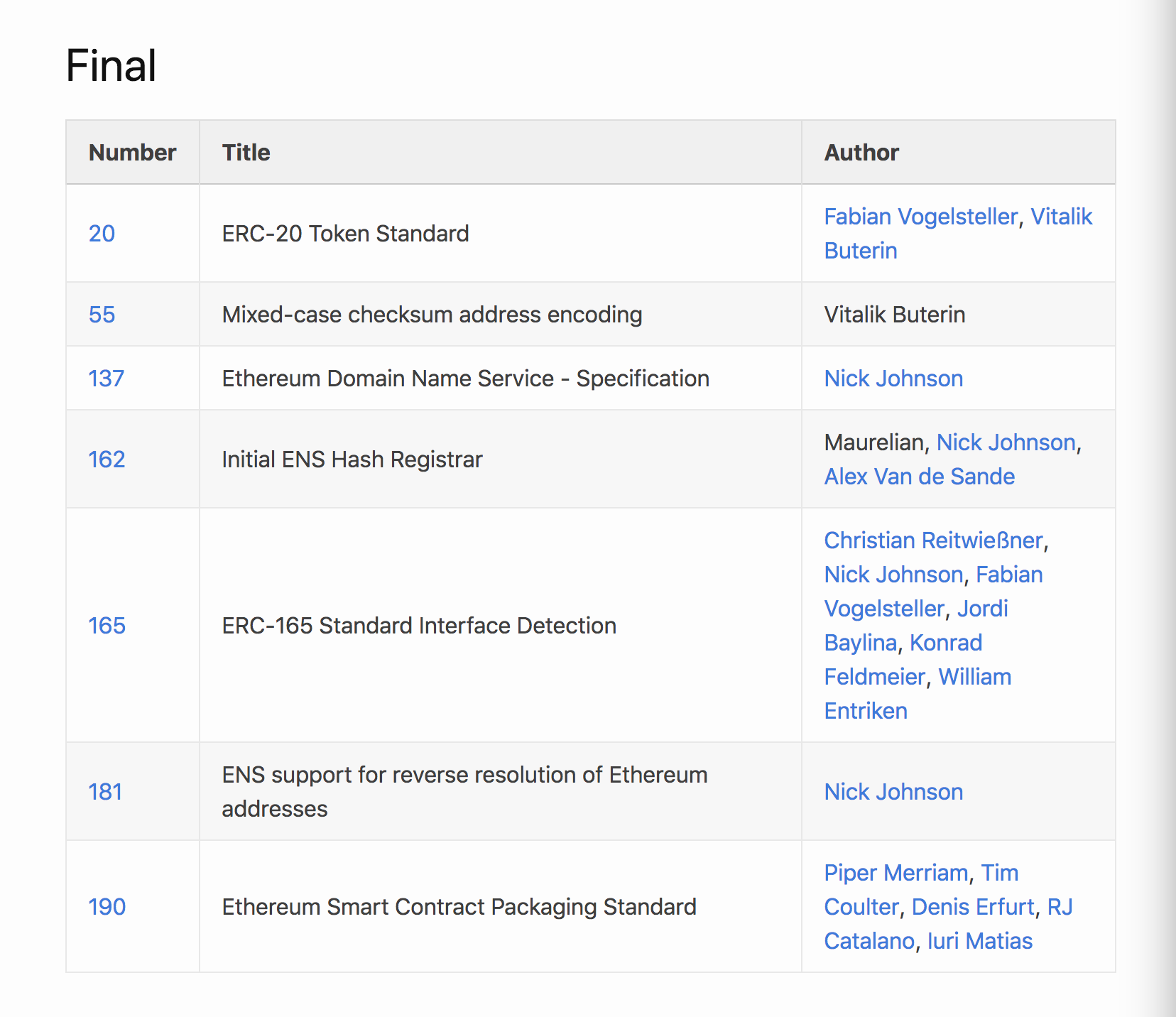This screenshot has height=1017, width=1176.
Task: Open EIP number 55 link
Action: tap(102, 315)
